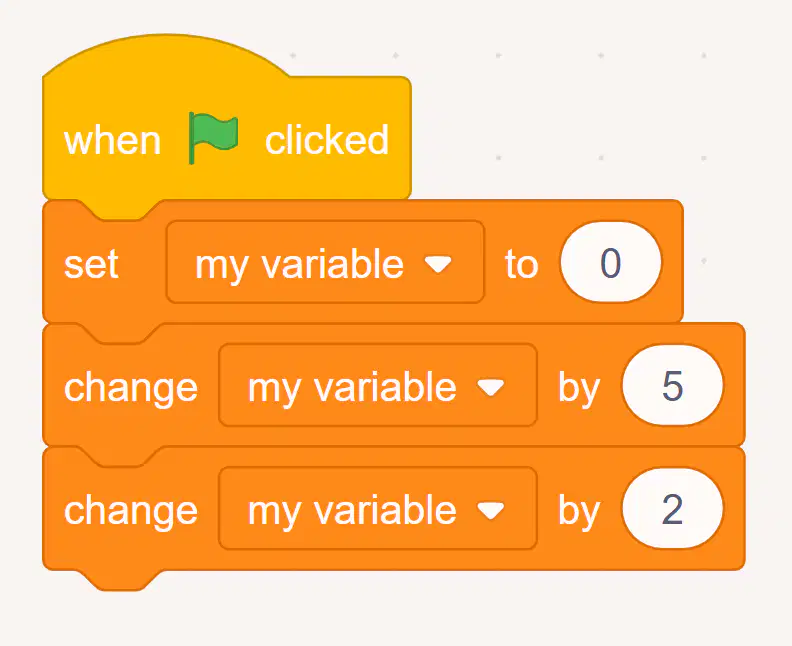
Task: Click empty workspace right of the hat block
Action: click(581, 126)
